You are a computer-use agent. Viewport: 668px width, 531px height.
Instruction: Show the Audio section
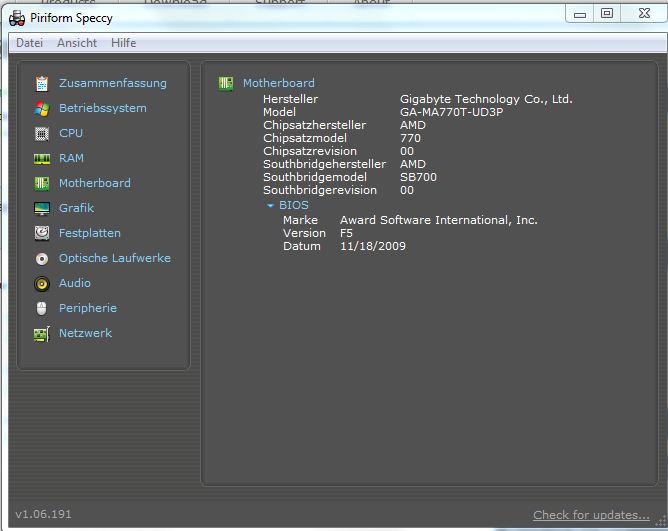tap(75, 283)
